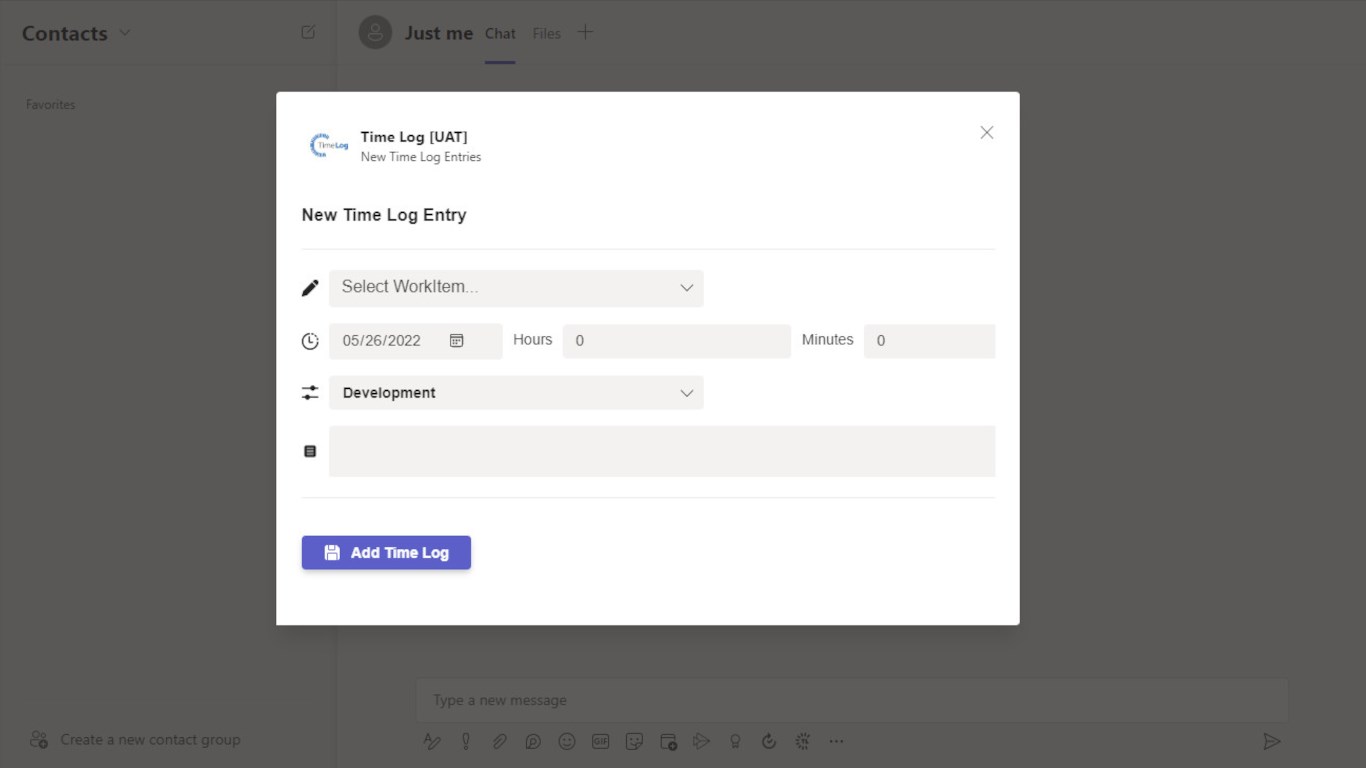Open the sticker picker

pyautogui.click(x=634, y=741)
